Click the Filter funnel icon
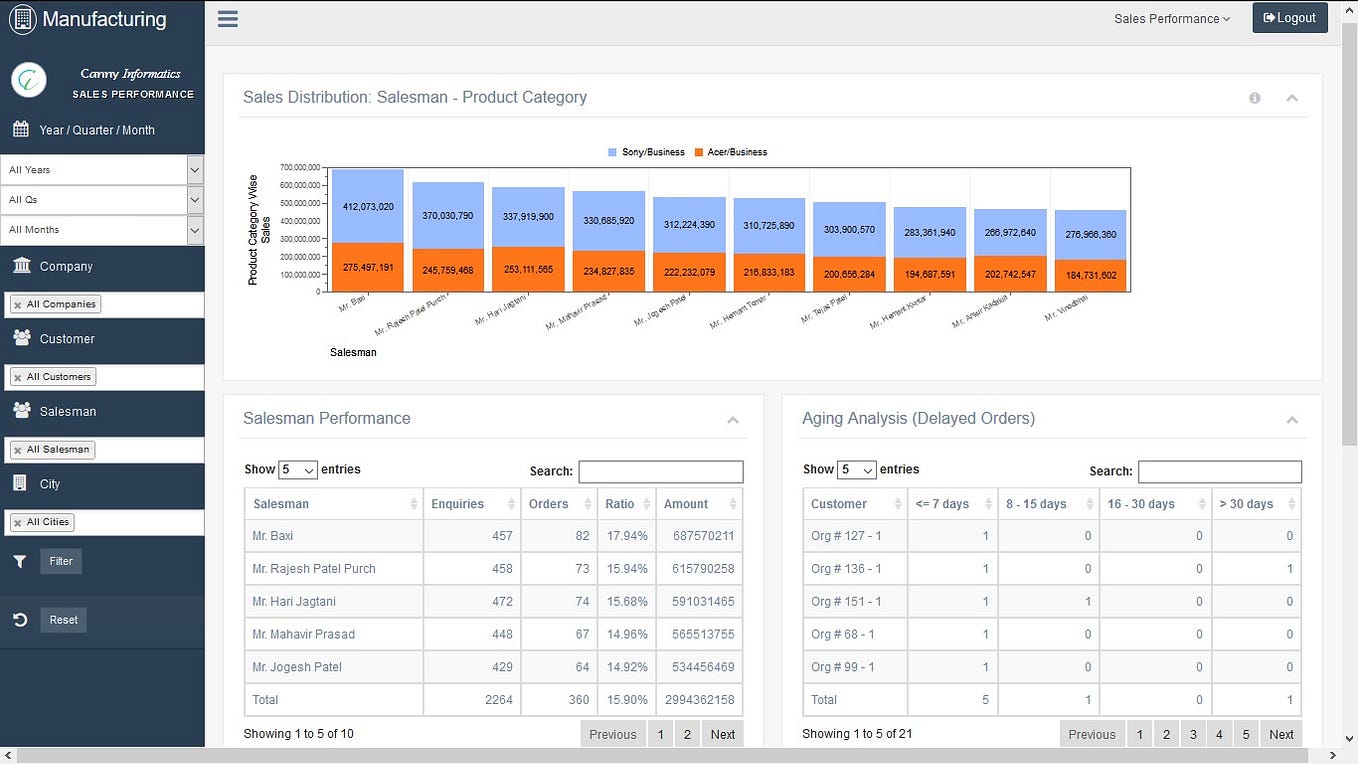Image resolution: width=1358 pixels, height=764 pixels. point(19,561)
